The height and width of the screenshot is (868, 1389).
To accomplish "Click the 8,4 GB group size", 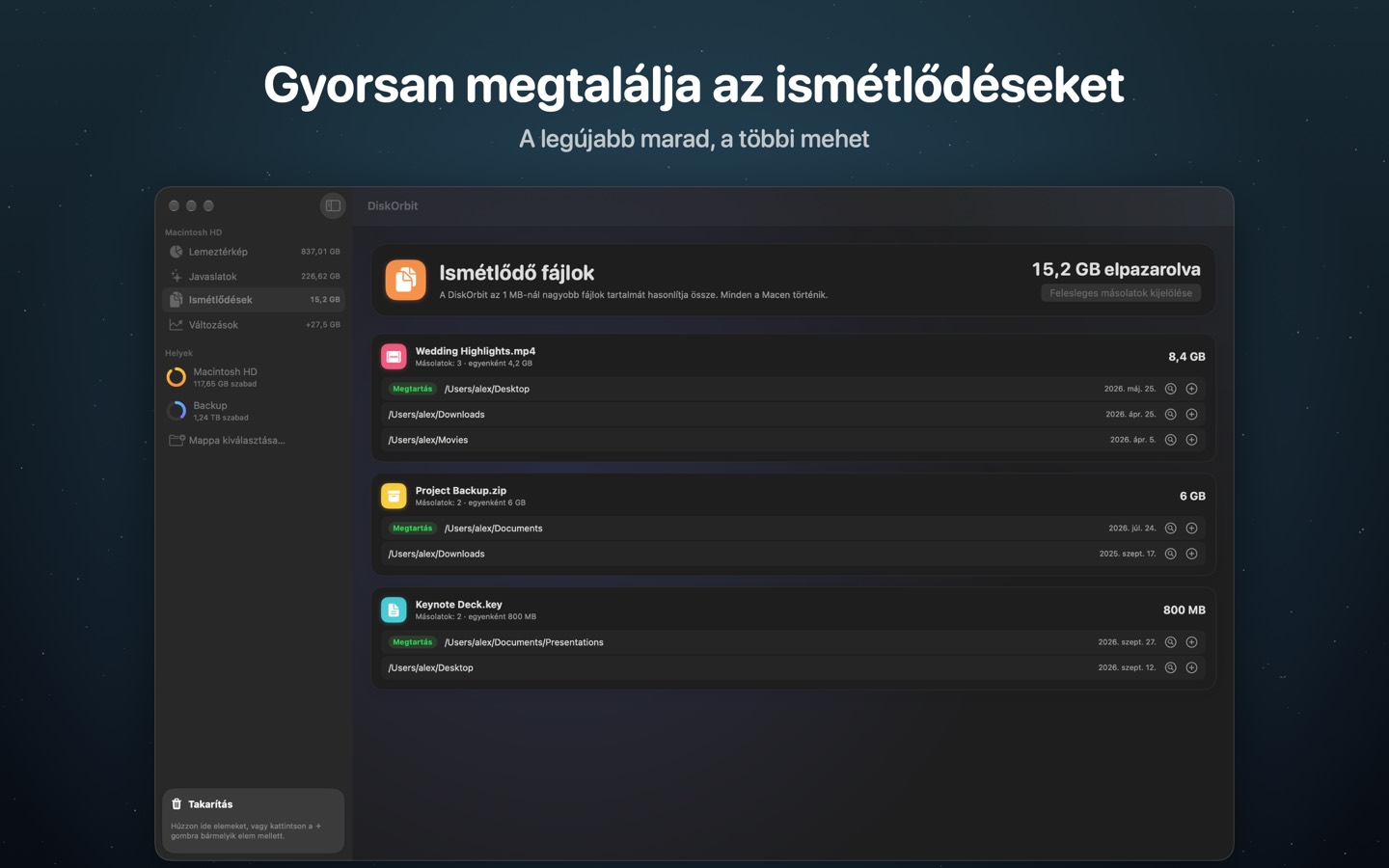I will coord(1186,357).
